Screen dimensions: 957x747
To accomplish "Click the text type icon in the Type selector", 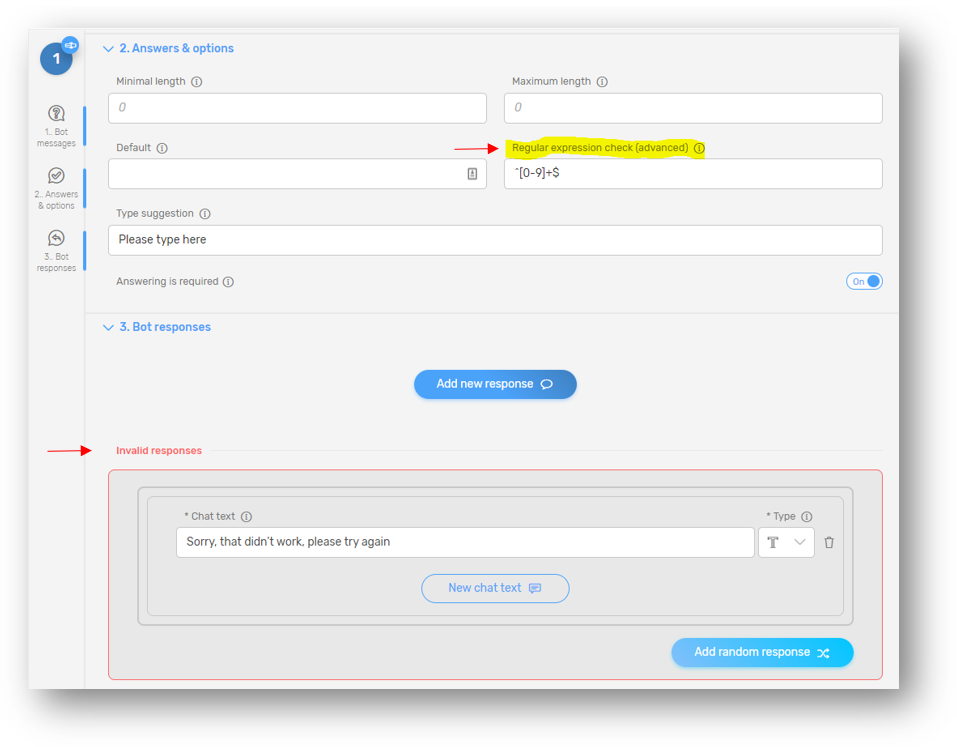I will tap(774, 542).
